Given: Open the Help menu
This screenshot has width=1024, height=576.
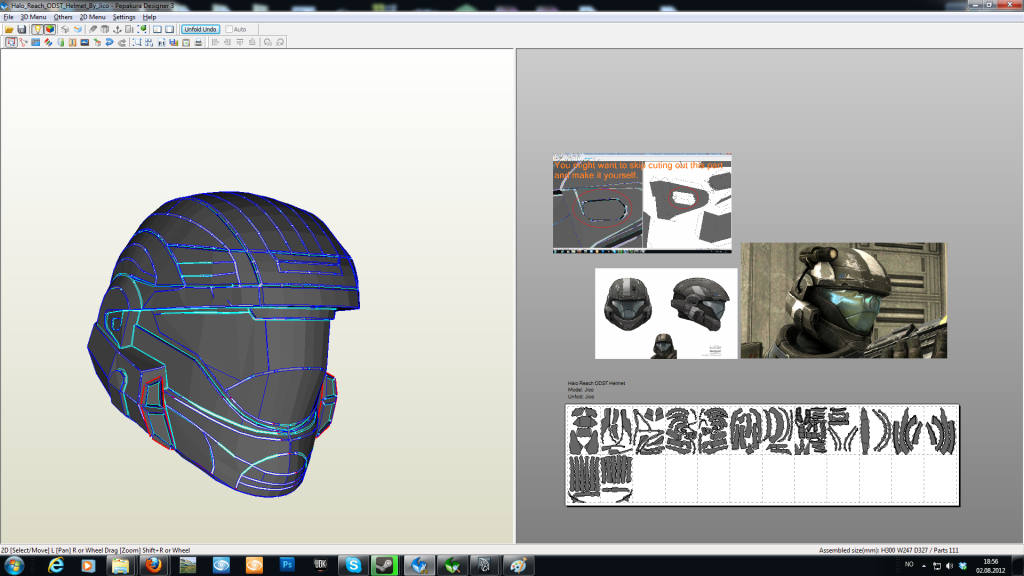Looking at the screenshot, I should (149, 17).
